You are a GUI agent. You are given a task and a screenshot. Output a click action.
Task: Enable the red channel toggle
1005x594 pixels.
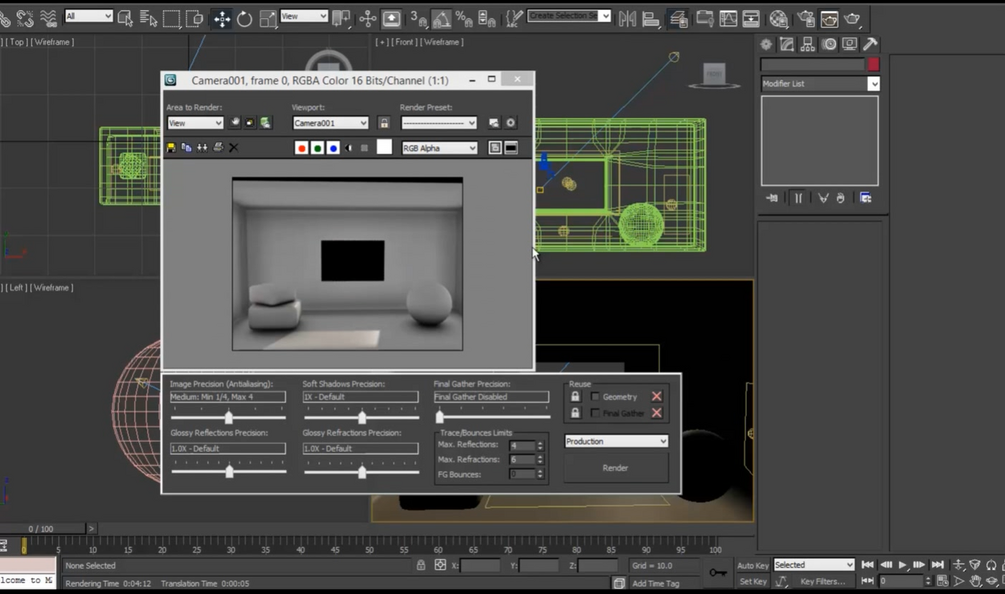pyautogui.click(x=301, y=148)
